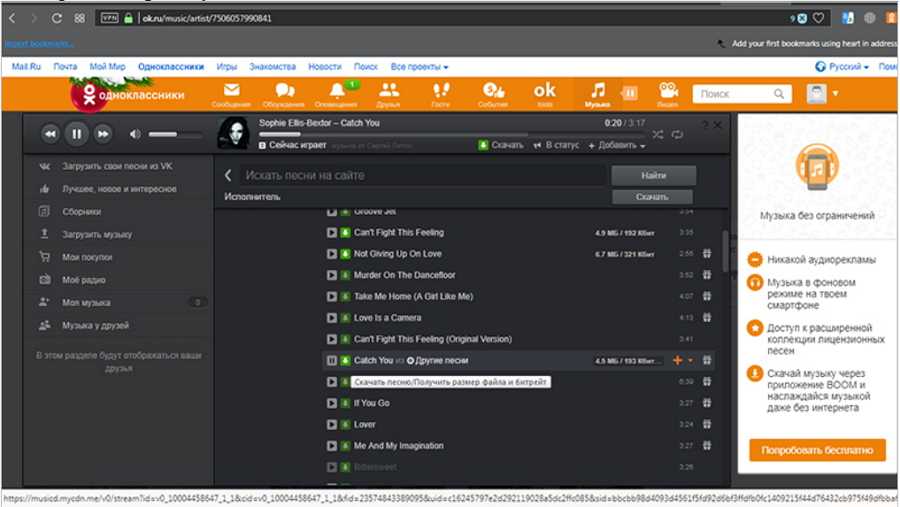The height and width of the screenshot is (507, 900).
Task: Skip to the next track
Action: click(102, 133)
